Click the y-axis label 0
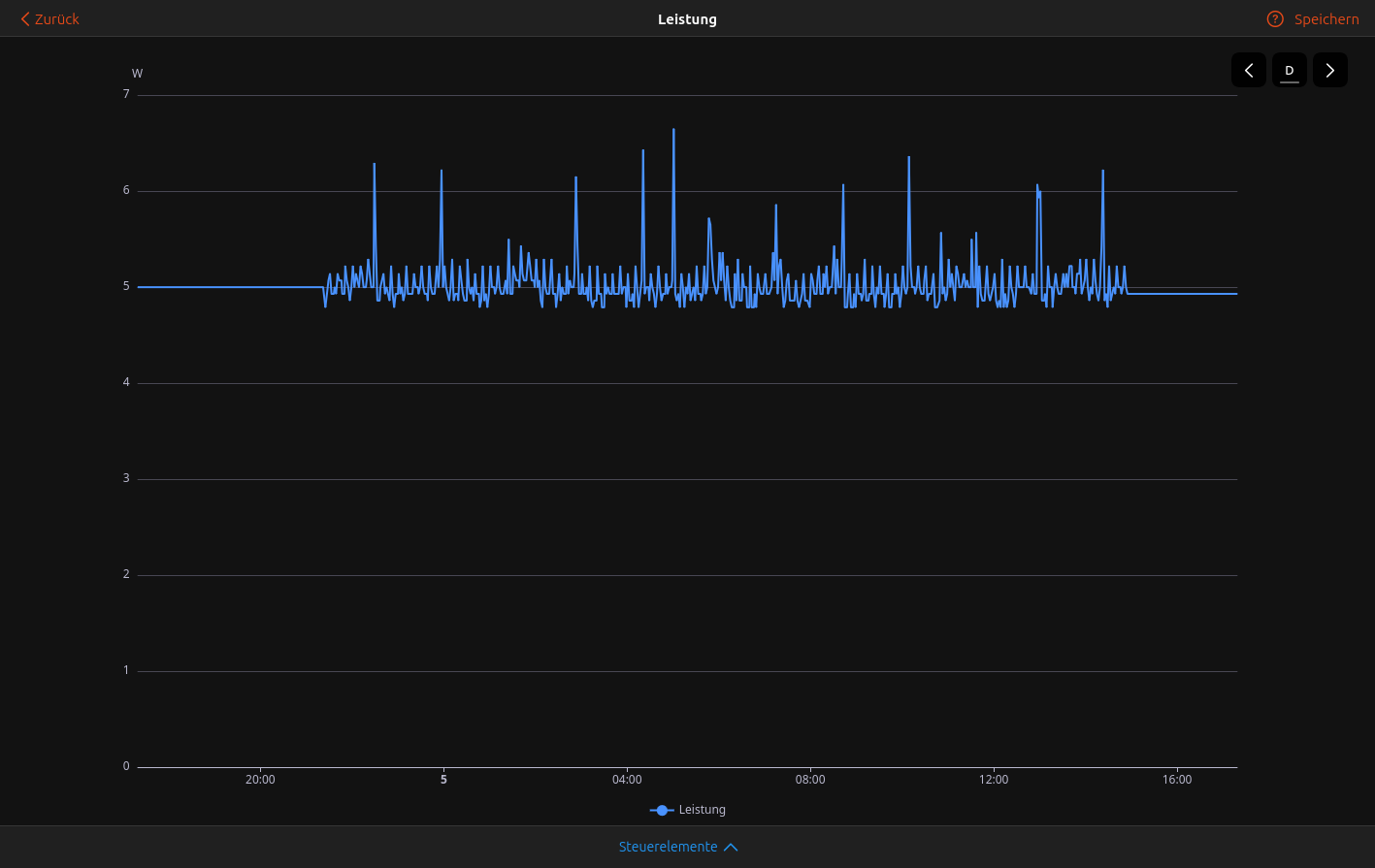Screen dimensions: 1375x868 (x=126, y=766)
